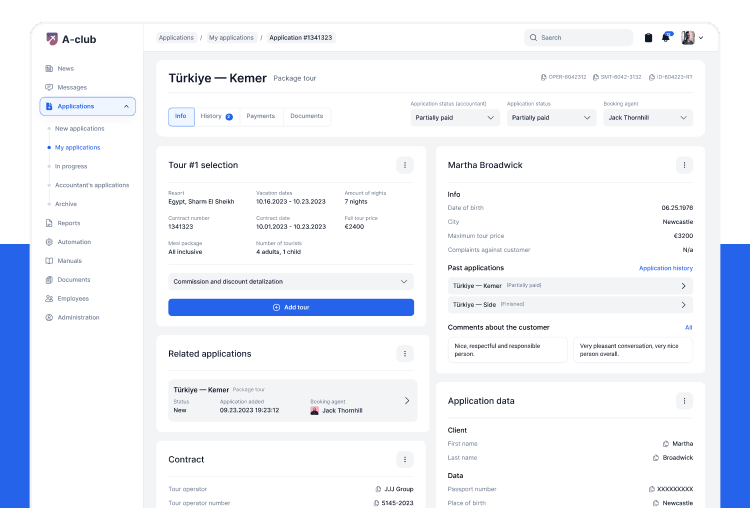
Task: Open comment 'Nice, respectful and responsible person'
Action: tap(507, 350)
